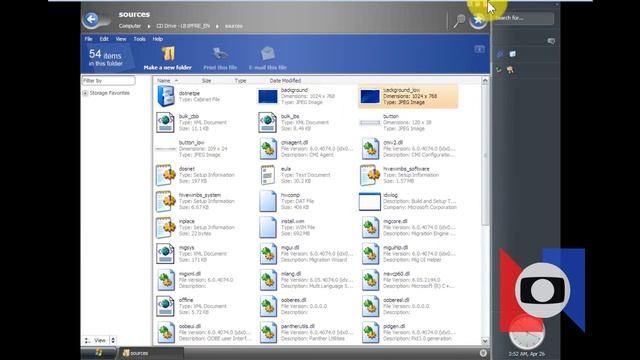This screenshot has width=640, height=360.
Task: Select the pidgen.dll file icon
Action: click(x=370, y=332)
